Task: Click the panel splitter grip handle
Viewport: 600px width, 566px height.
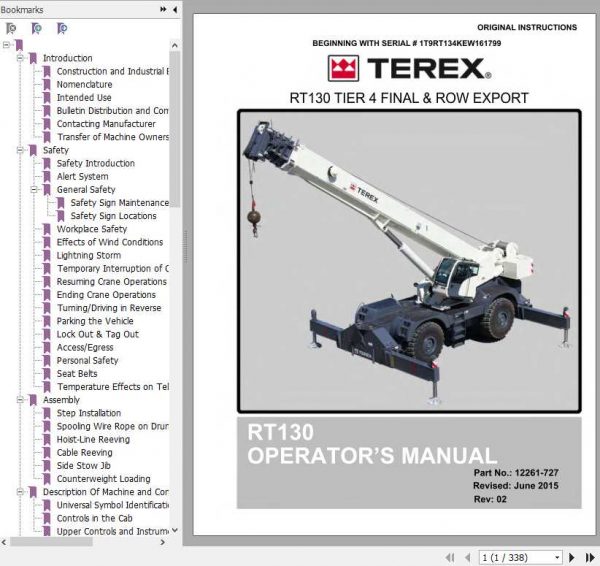Action: click(186, 247)
